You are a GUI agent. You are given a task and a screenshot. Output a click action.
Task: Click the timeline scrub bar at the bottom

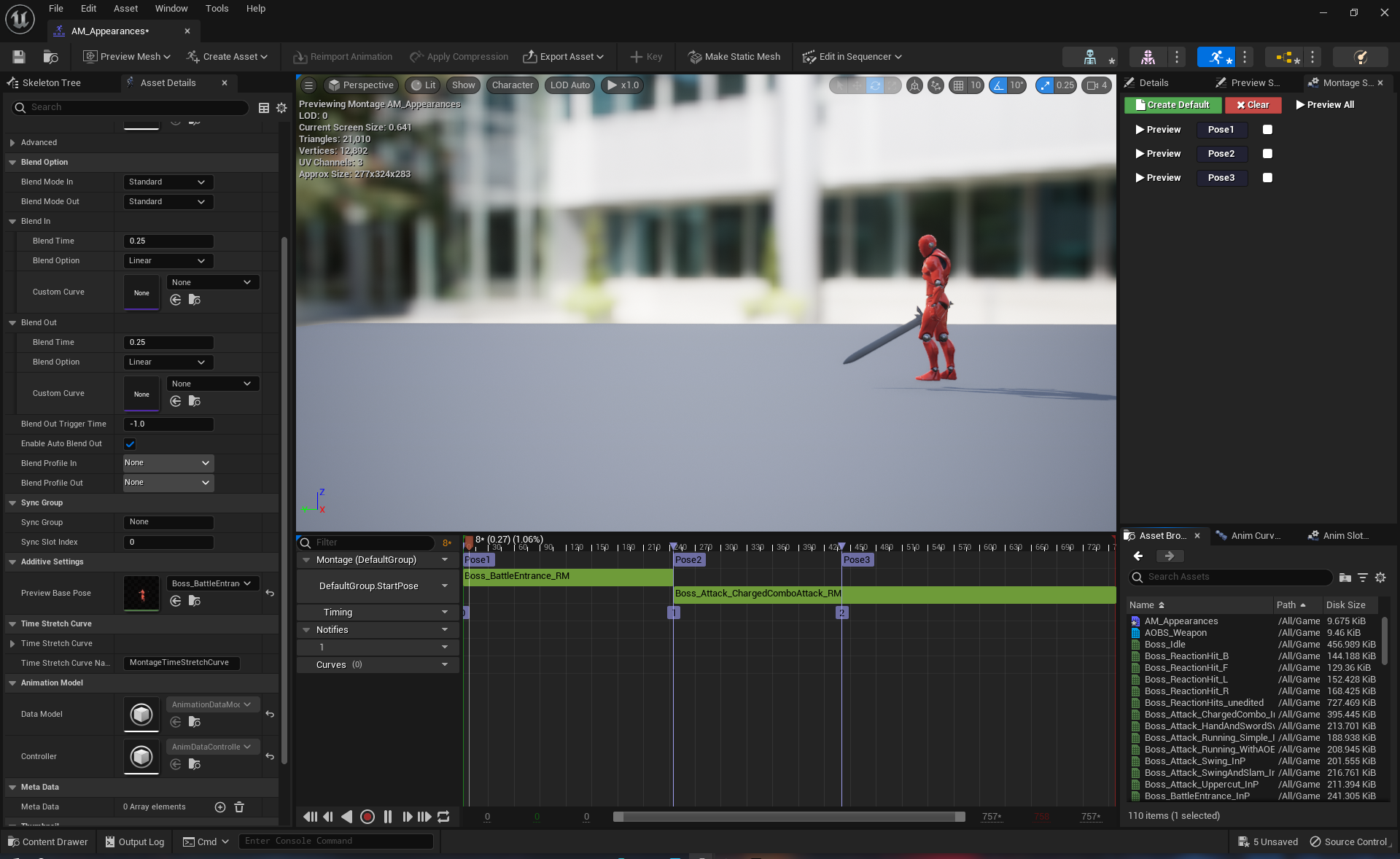(789, 817)
